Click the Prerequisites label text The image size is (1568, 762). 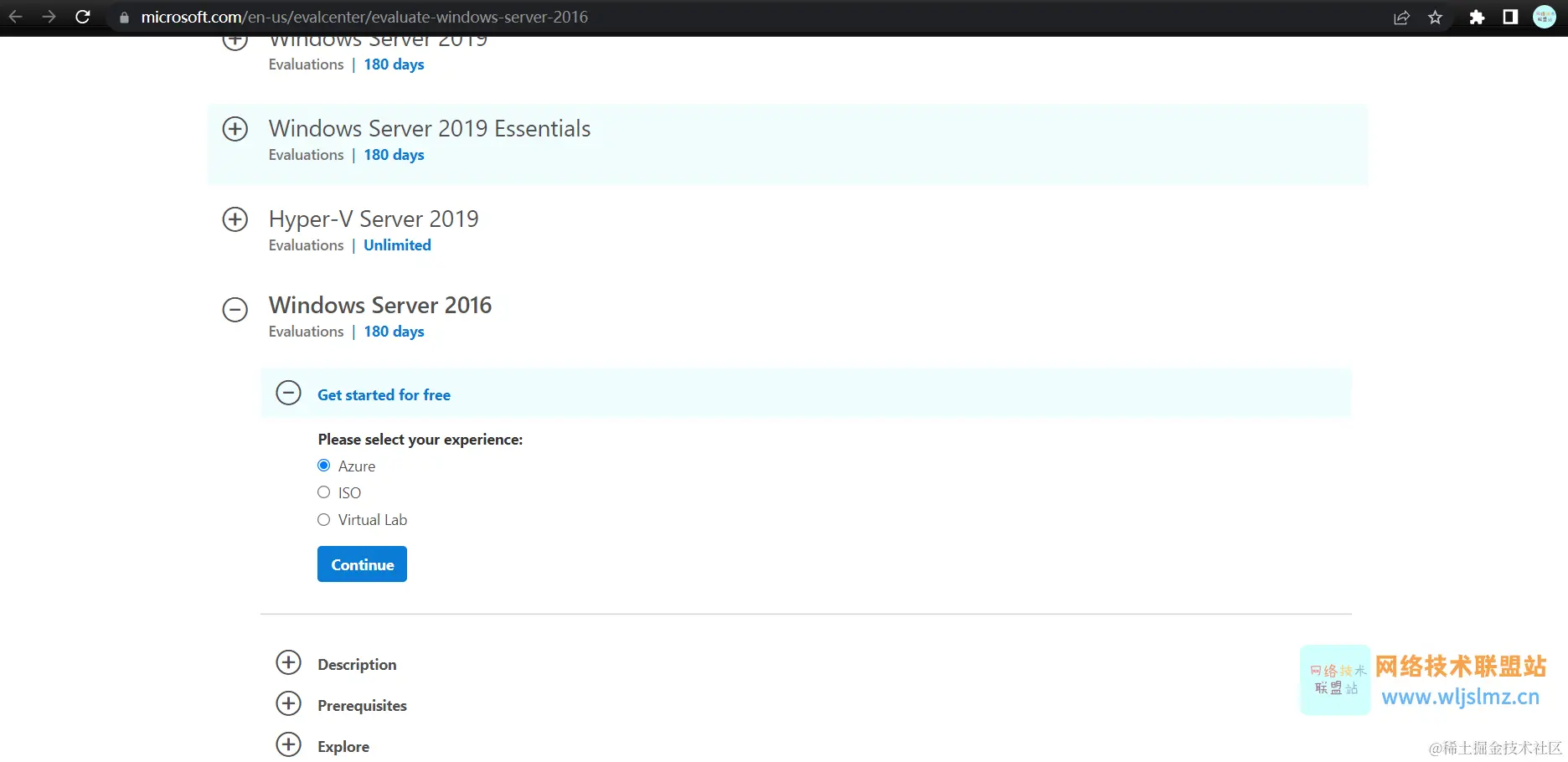[362, 706]
